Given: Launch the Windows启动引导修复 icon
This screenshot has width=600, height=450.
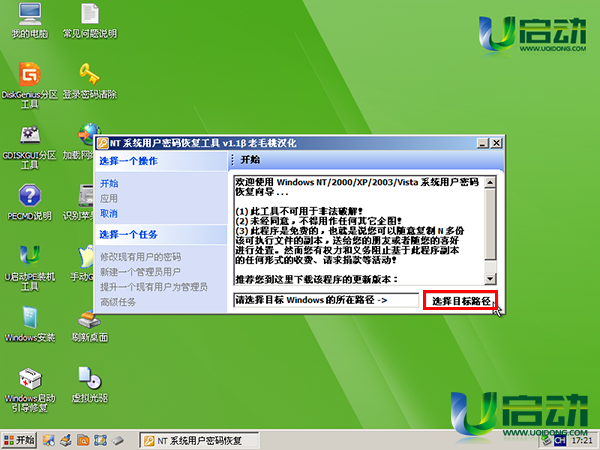Looking at the screenshot, I should click(30, 390).
